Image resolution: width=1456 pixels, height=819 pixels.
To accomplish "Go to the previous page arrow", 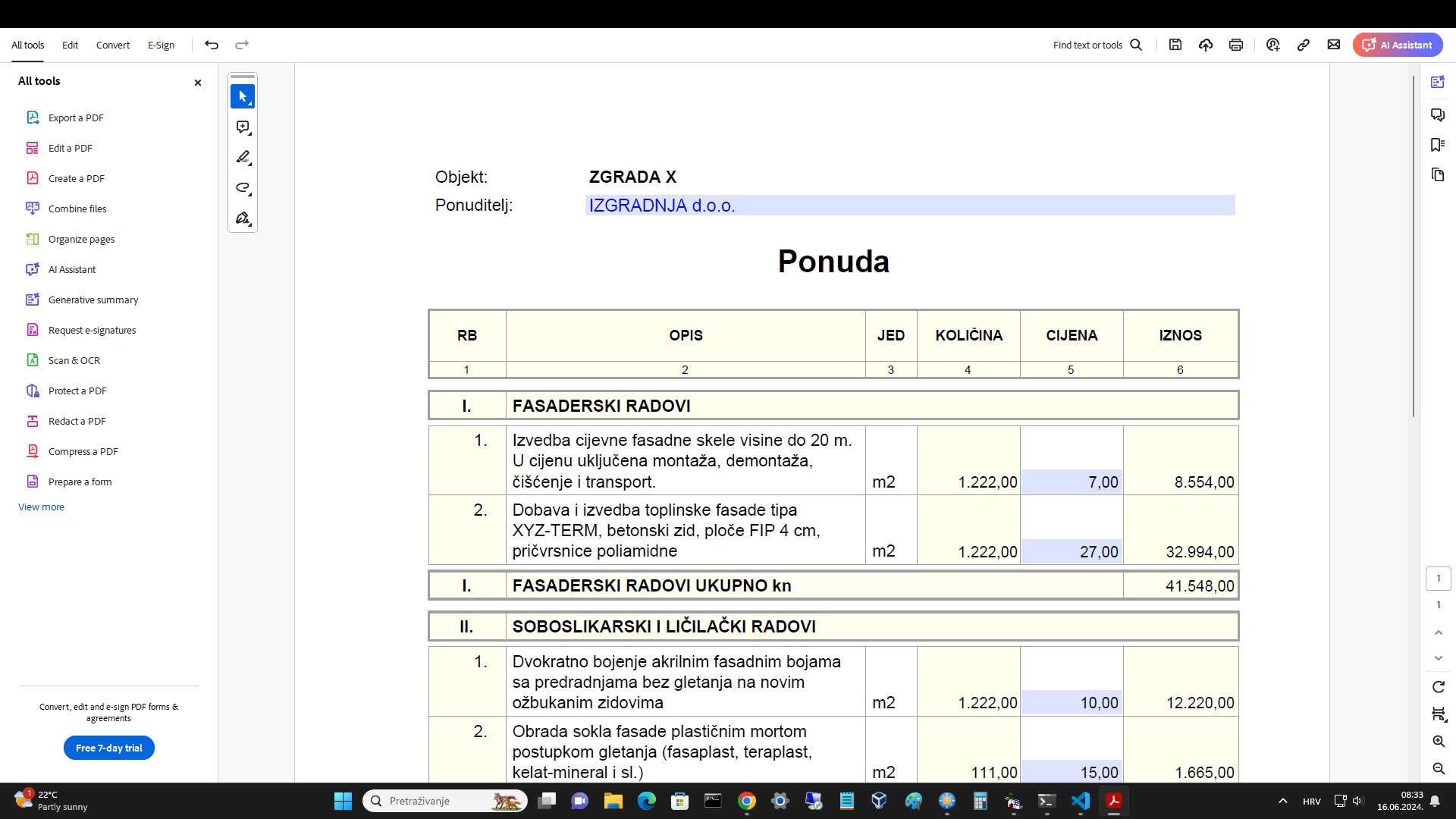I will point(1439,632).
